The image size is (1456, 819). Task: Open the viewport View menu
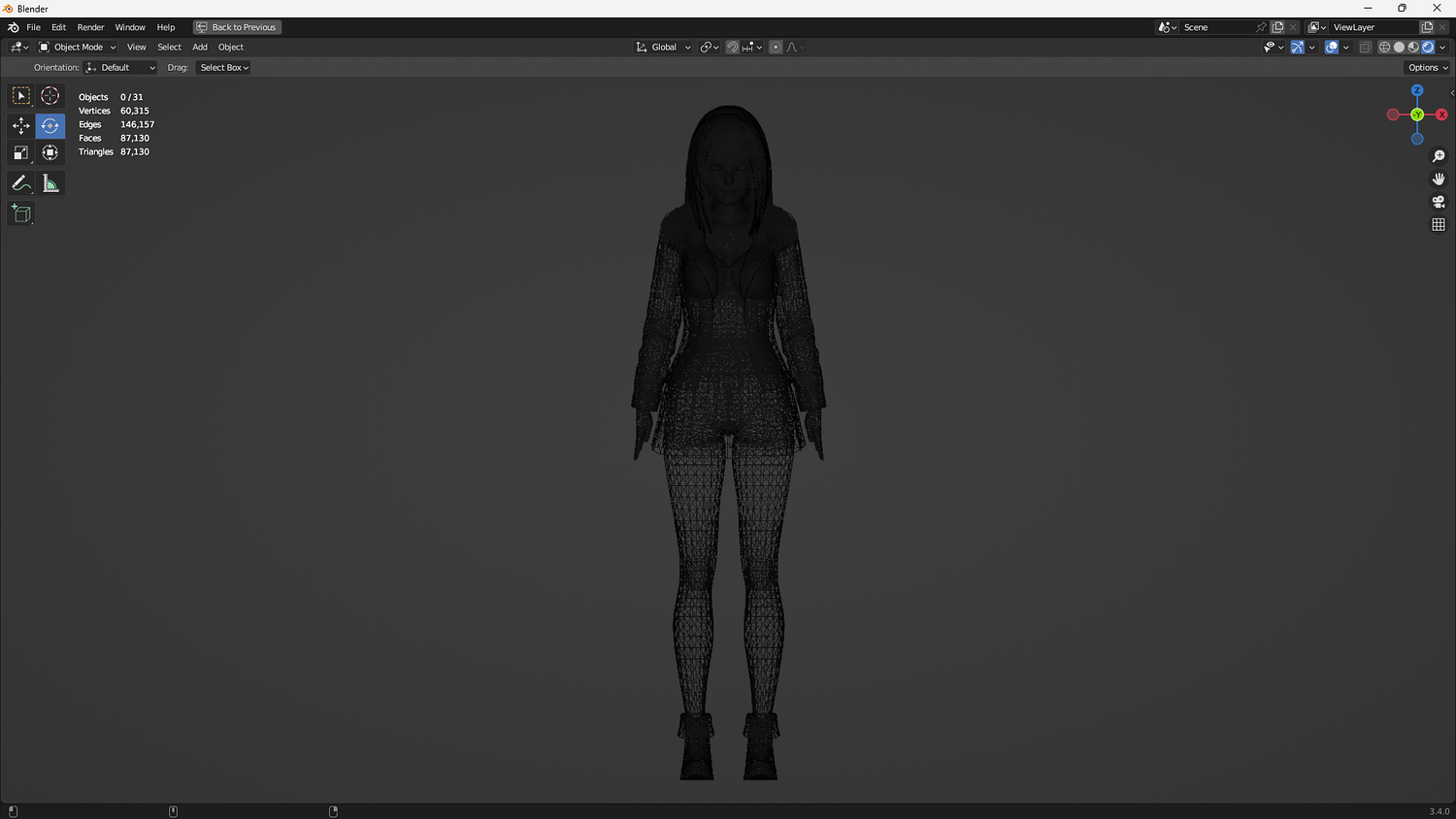click(x=137, y=47)
